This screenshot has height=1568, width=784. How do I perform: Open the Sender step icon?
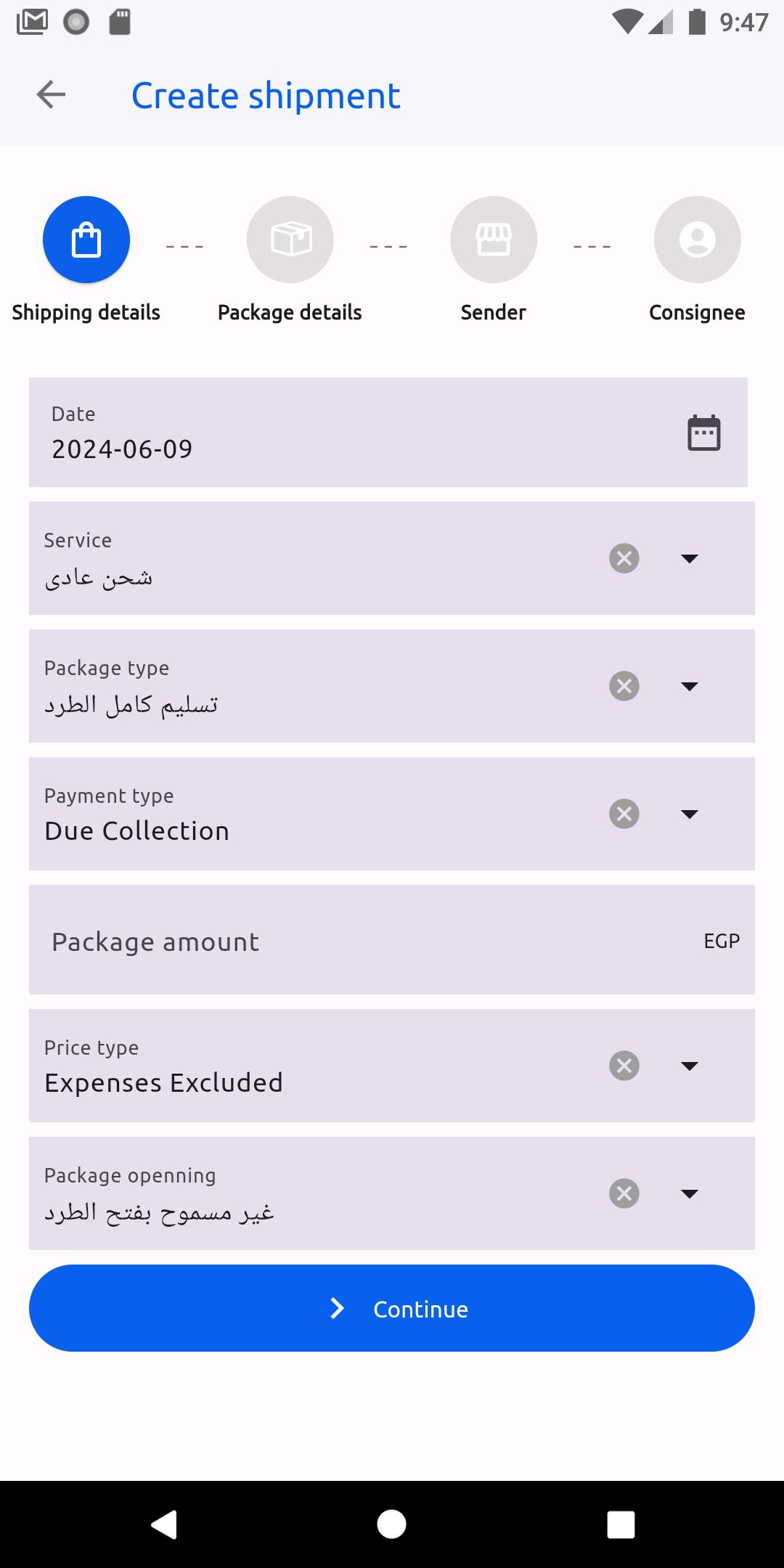494,240
